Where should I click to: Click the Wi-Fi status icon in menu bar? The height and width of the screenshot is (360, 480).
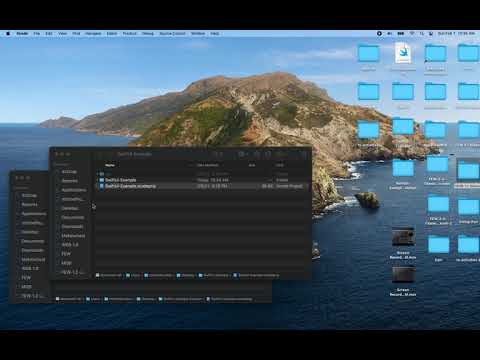tap(412, 34)
